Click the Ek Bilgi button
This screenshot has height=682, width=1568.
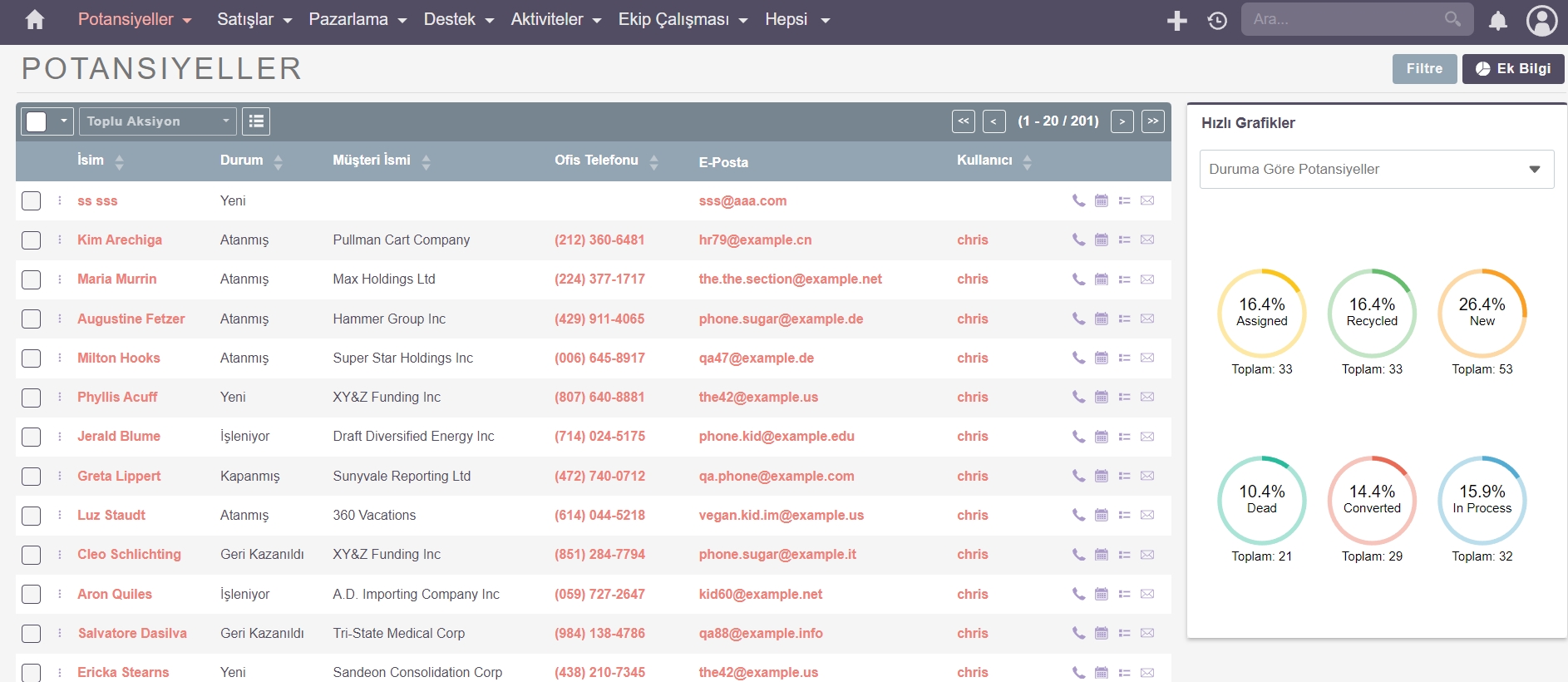point(1512,68)
